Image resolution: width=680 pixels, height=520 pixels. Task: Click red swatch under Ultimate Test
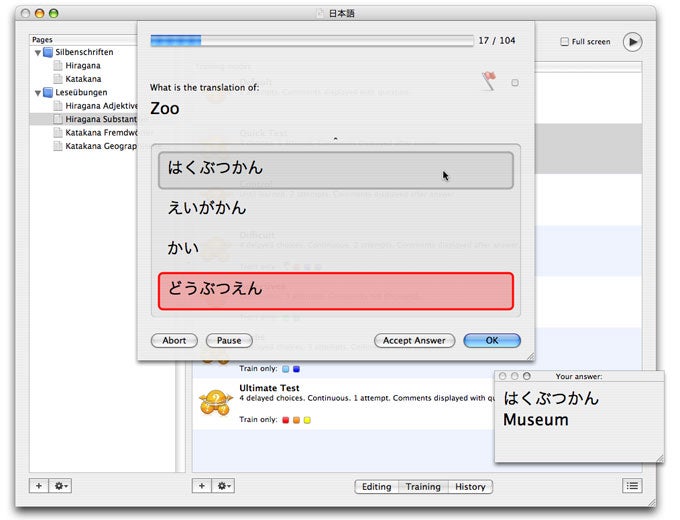pos(285,420)
